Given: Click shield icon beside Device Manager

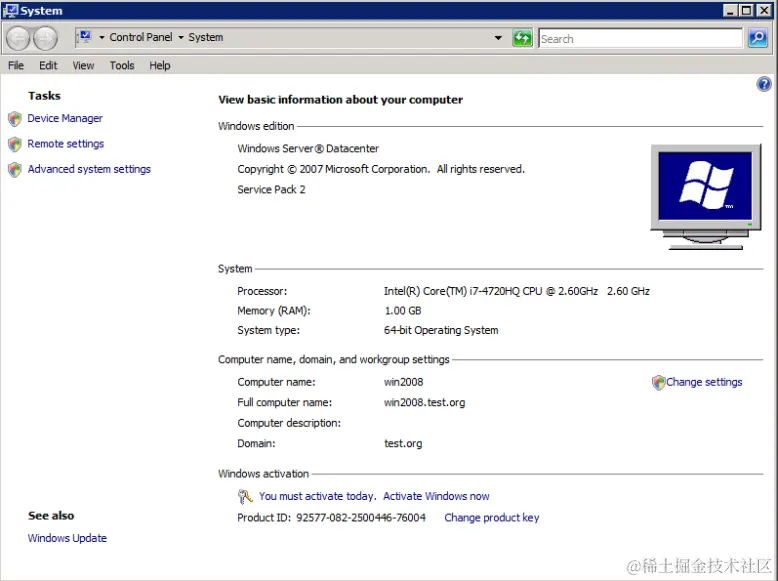Looking at the screenshot, I should point(15,119).
